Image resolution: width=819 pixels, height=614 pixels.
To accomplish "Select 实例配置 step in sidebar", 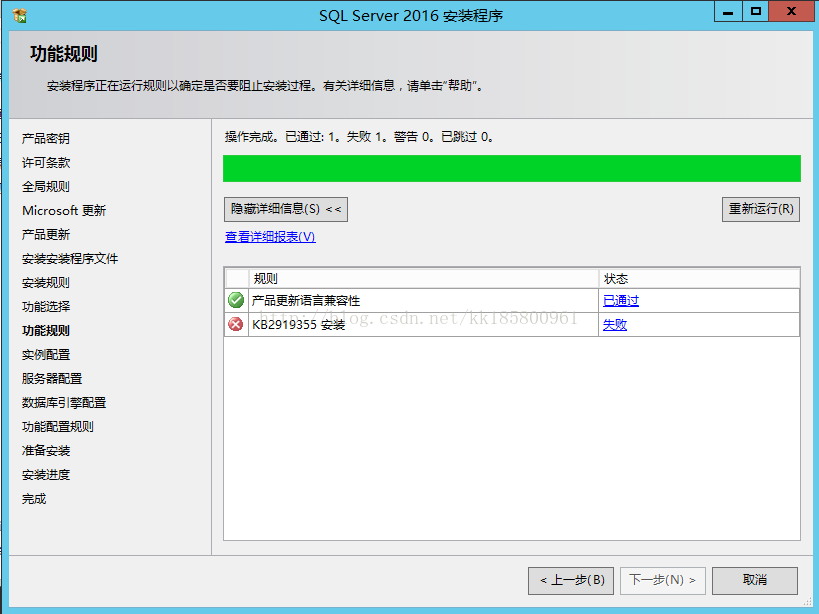I will point(46,355).
